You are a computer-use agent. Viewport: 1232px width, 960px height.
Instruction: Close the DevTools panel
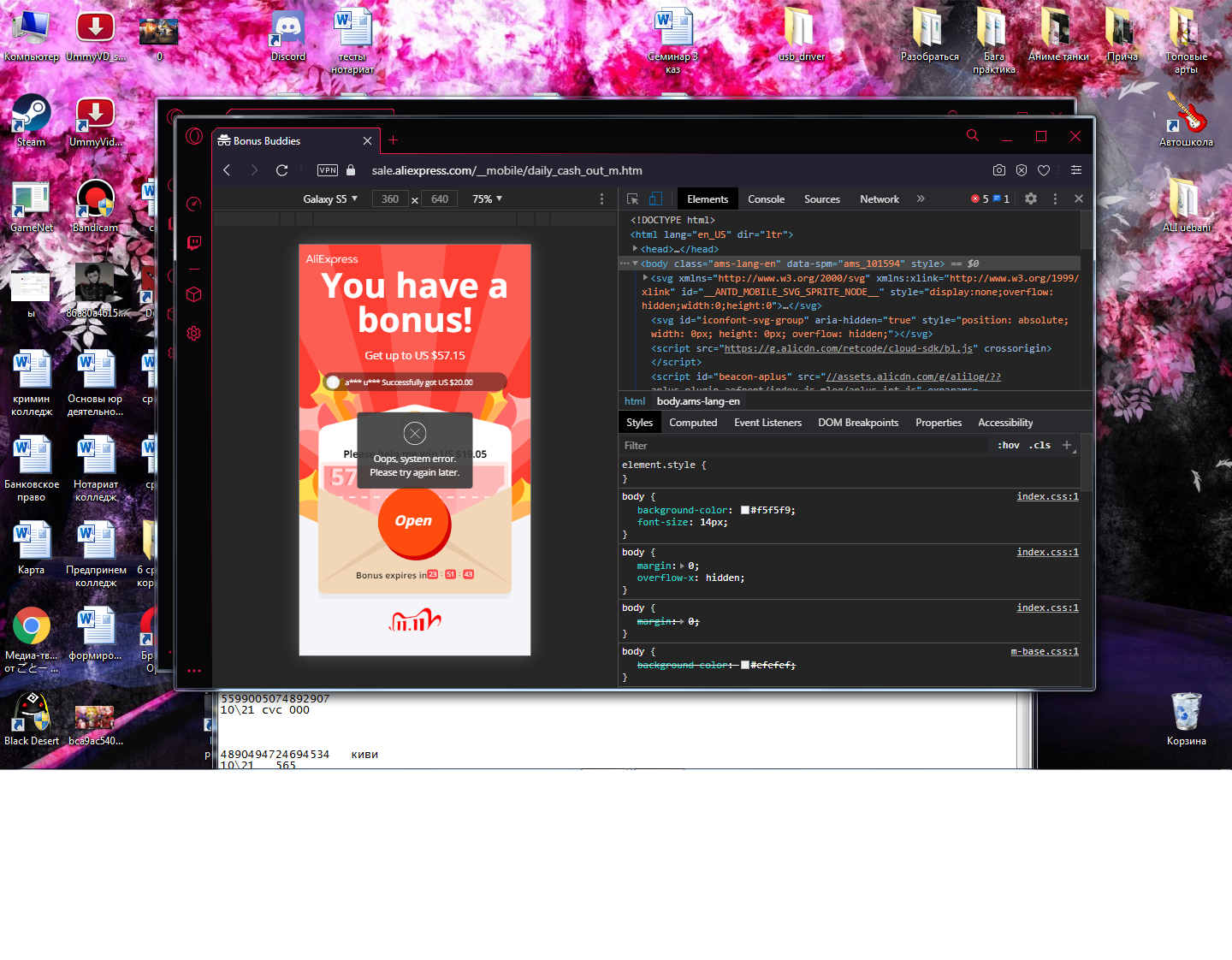1079,199
